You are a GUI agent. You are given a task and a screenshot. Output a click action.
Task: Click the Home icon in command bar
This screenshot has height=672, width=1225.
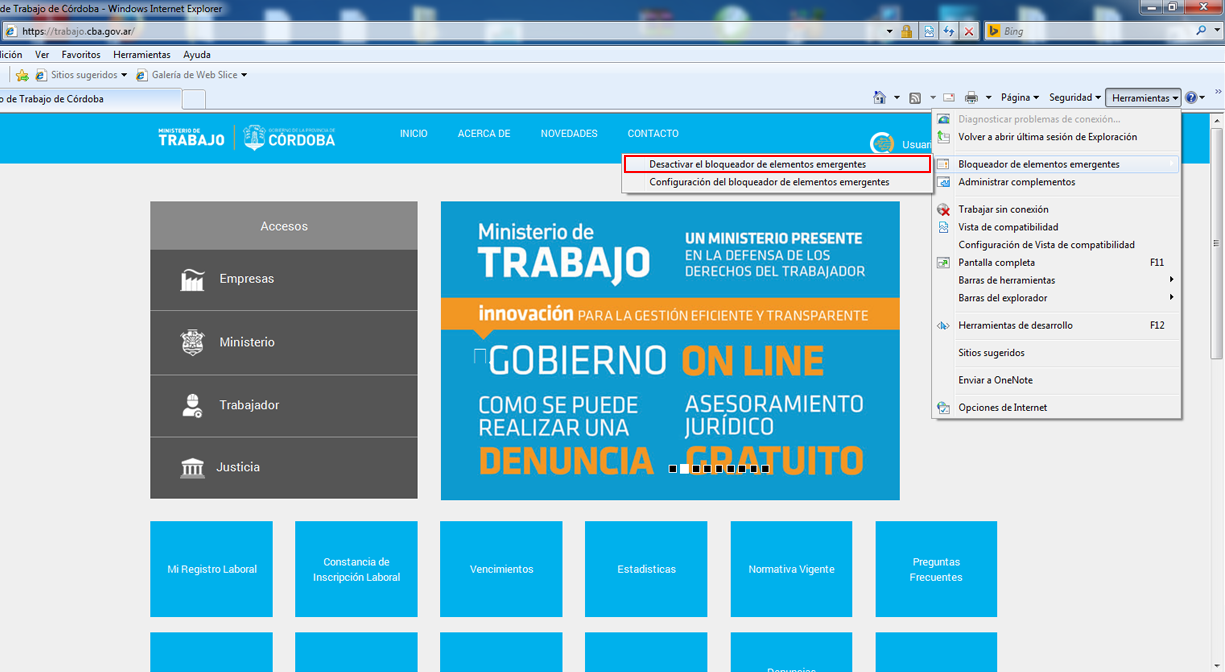coord(879,98)
